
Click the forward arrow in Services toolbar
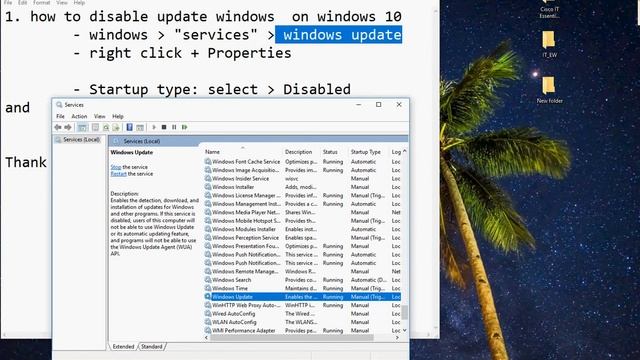[x=67, y=127]
